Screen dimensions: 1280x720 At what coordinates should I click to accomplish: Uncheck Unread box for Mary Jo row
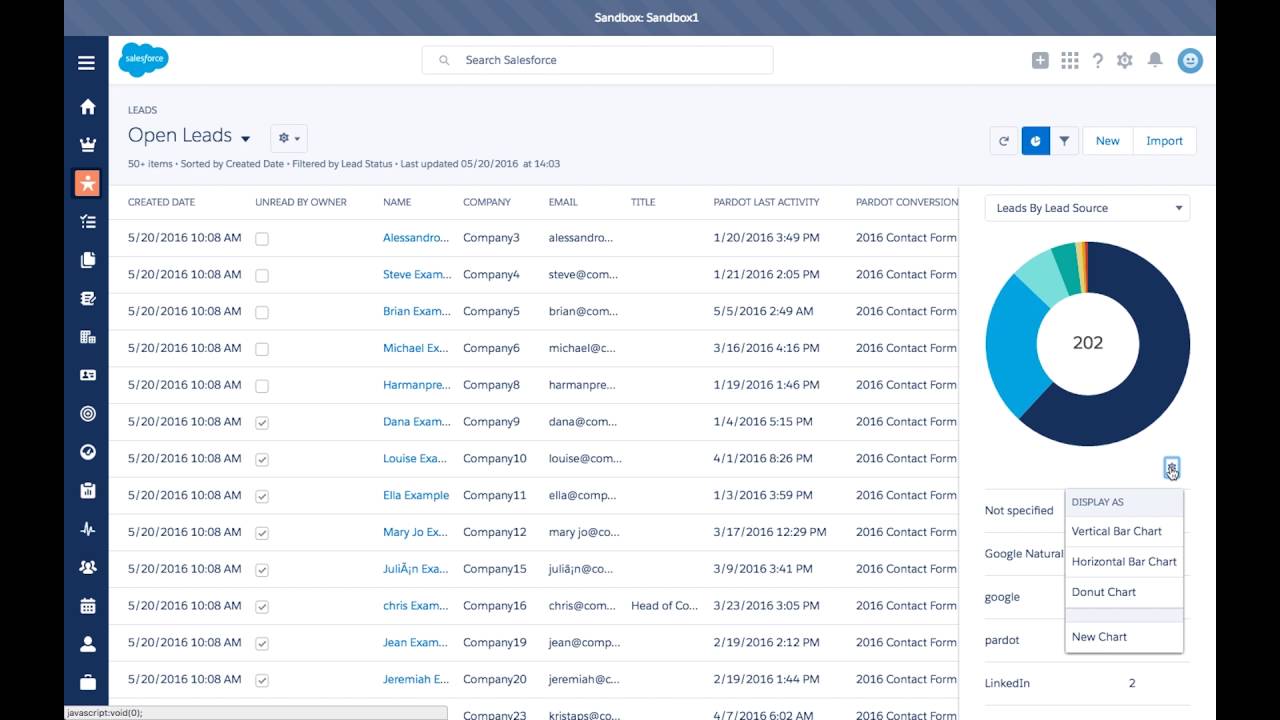click(262, 533)
